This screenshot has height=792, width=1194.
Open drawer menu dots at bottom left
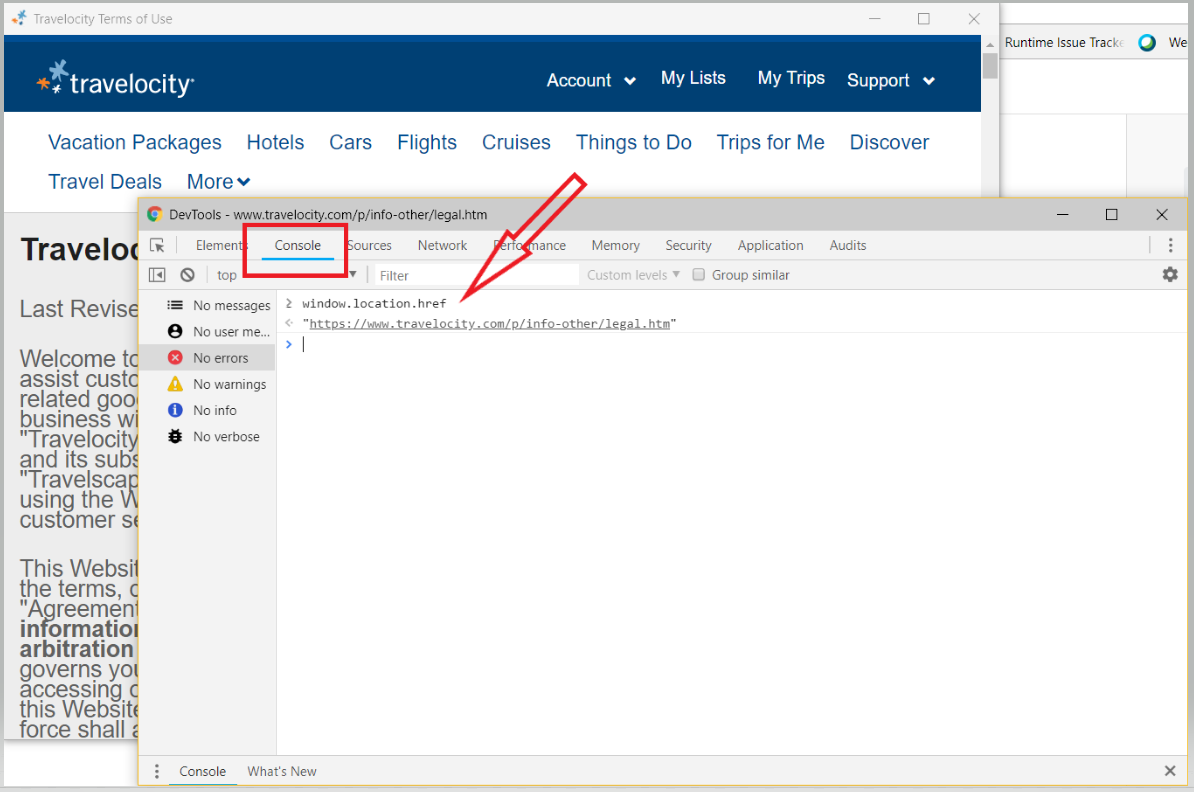click(x=157, y=771)
